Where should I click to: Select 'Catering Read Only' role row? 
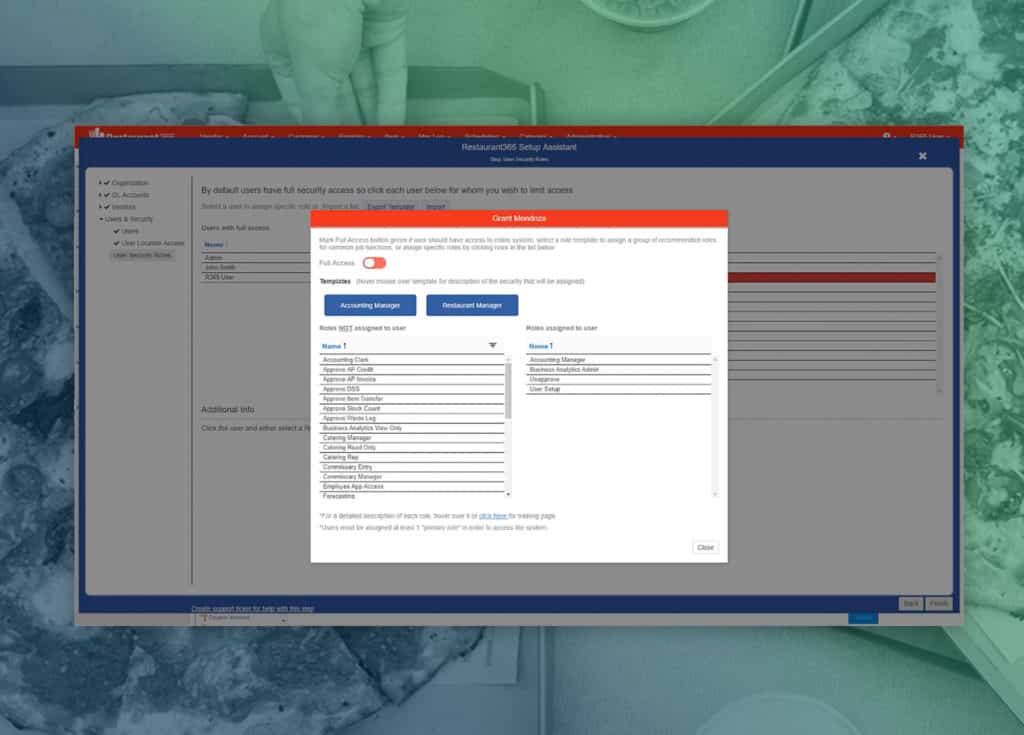(411, 448)
